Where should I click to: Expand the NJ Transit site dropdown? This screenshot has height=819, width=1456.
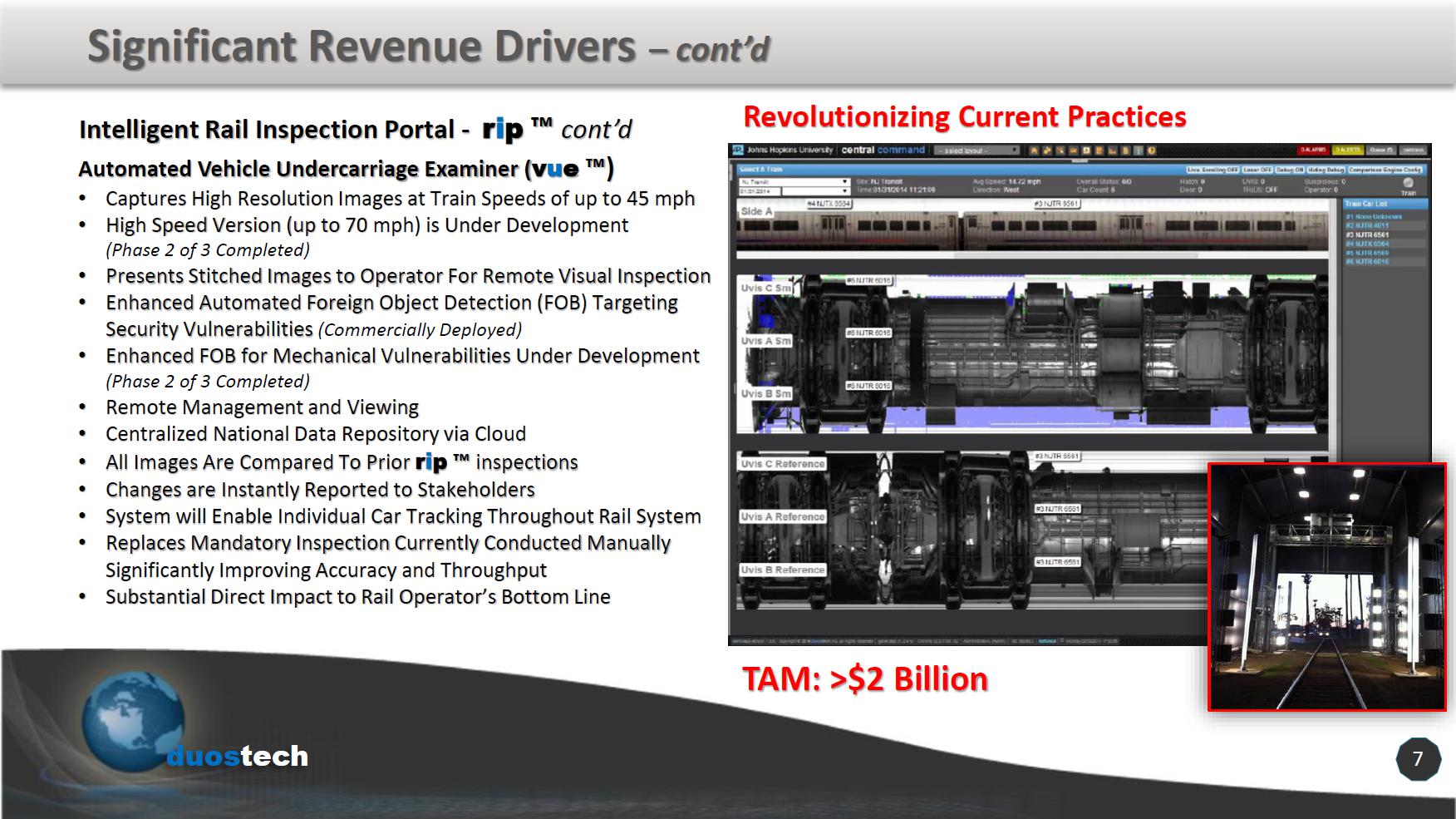tap(794, 181)
